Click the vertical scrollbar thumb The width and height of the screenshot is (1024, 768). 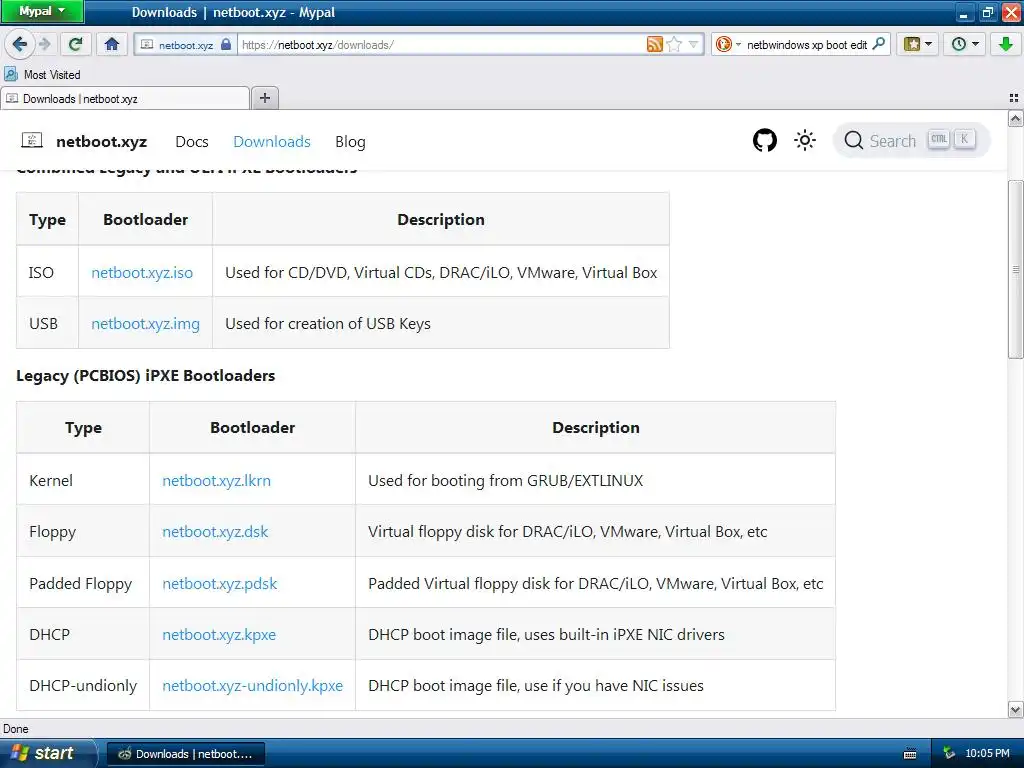point(1016,268)
